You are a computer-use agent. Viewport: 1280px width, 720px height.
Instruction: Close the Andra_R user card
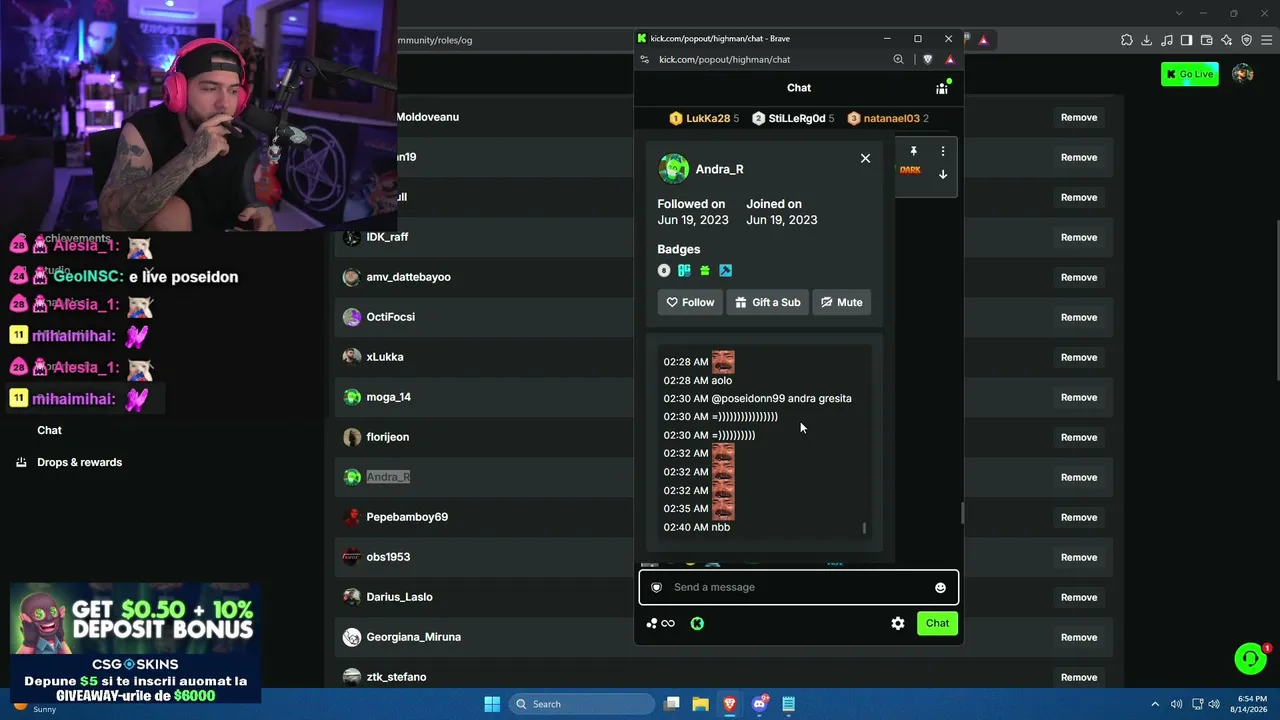pyautogui.click(x=865, y=158)
